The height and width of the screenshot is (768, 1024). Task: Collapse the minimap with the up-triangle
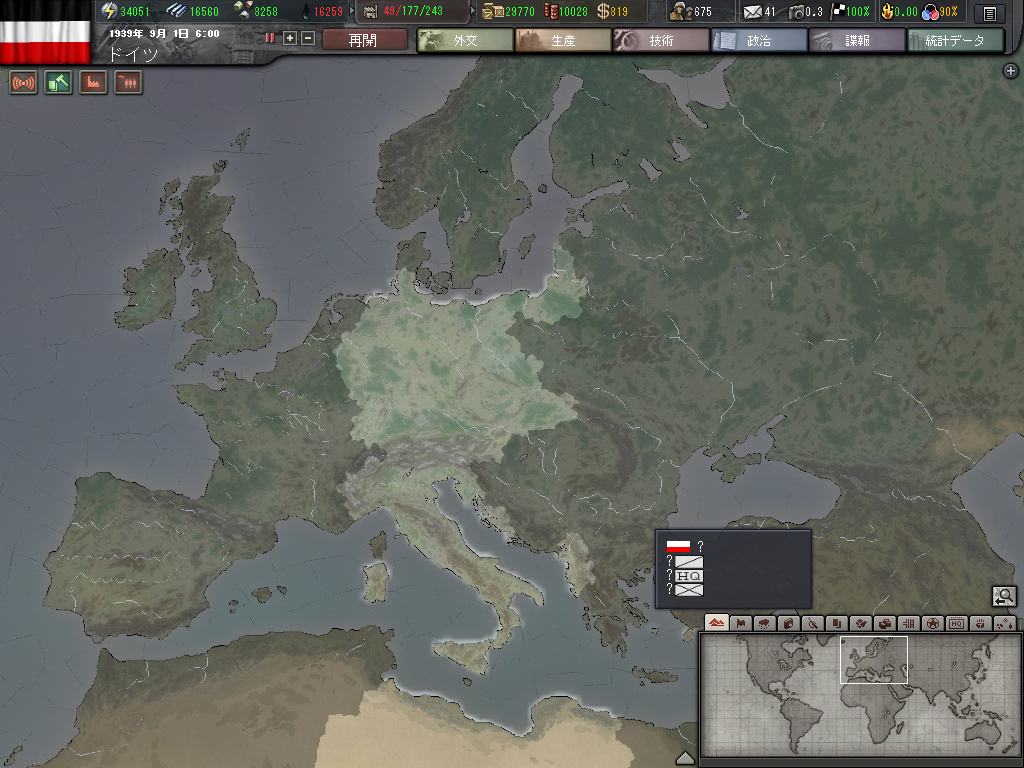pos(685,758)
